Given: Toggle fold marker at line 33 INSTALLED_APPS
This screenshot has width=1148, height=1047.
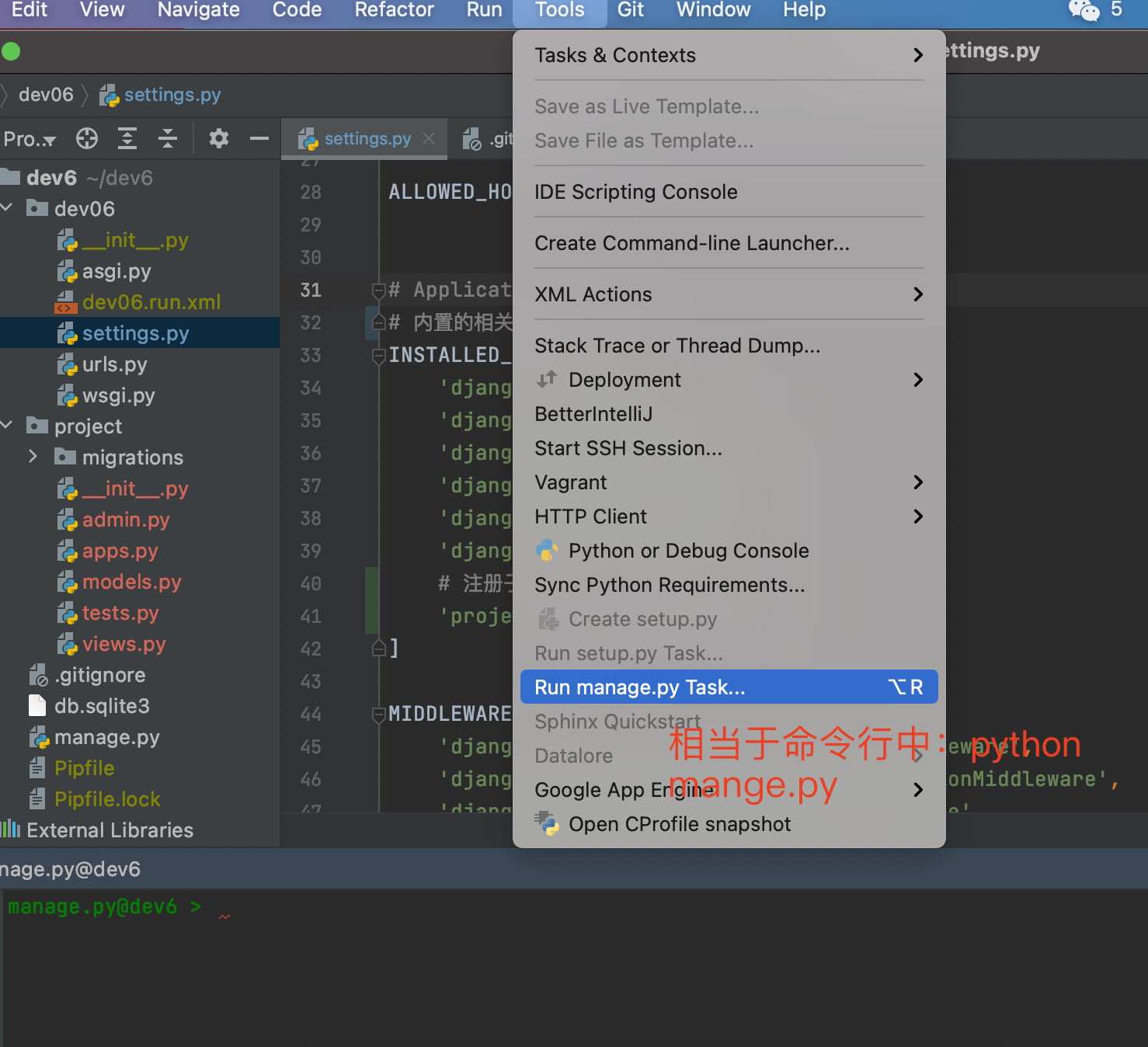Looking at the screenshot, I should [379, 356].
